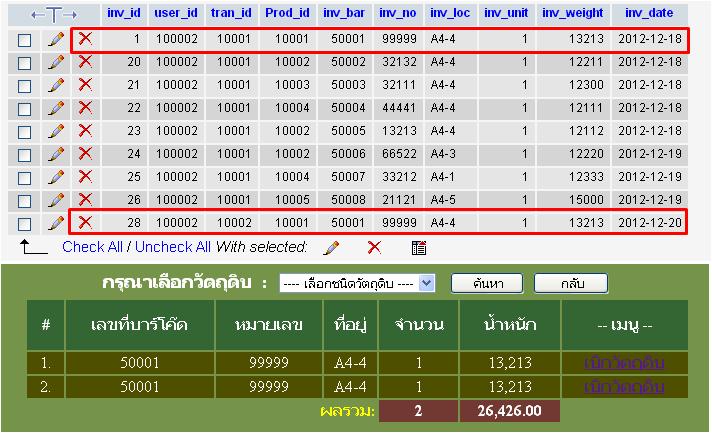712x433 pixels.
Task: Check the box for inv_id 21 row
Action: (x=25, y=86)
